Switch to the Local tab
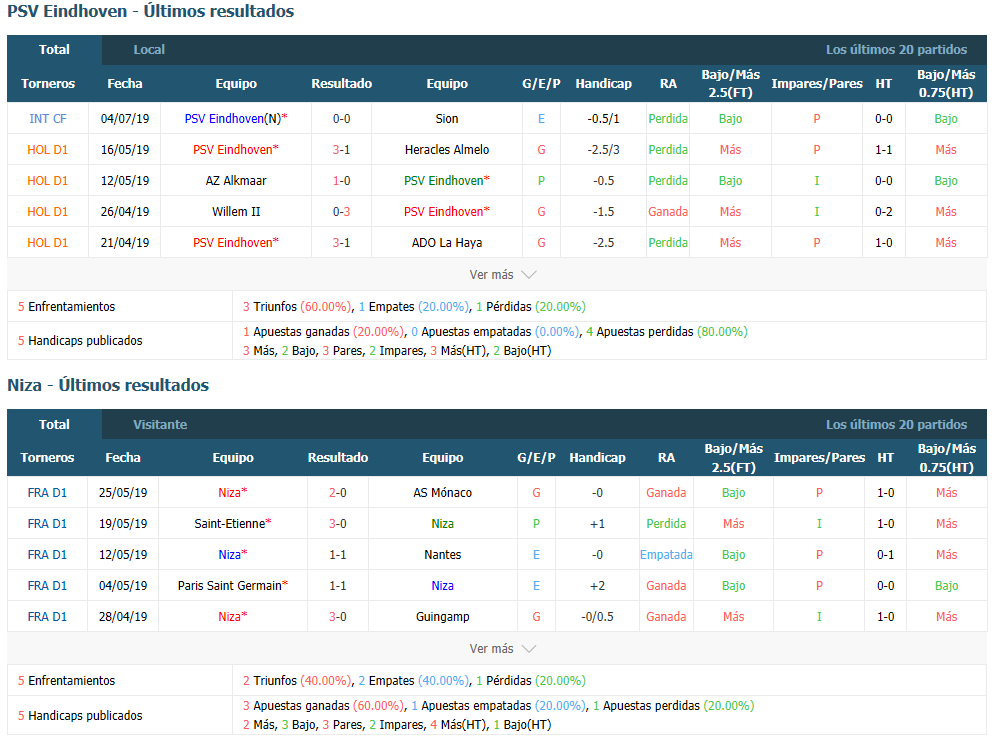Image resolution: width=995 pixels, height=740 pixels. tap(149, 50)
